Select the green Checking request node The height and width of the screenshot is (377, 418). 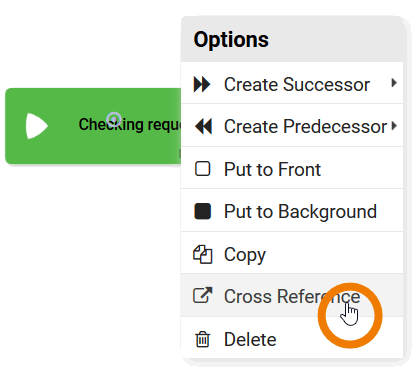[x=93, y=126]
